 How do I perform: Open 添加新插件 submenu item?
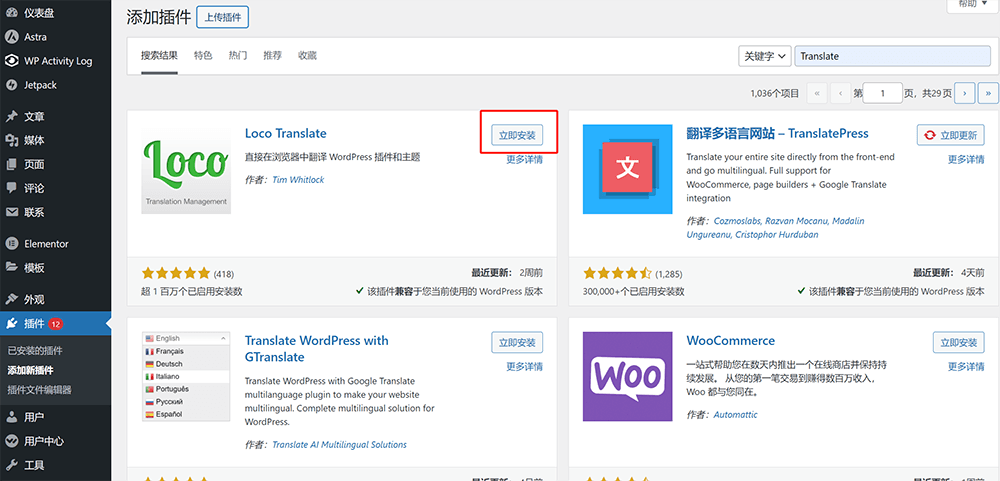[31, 371]
